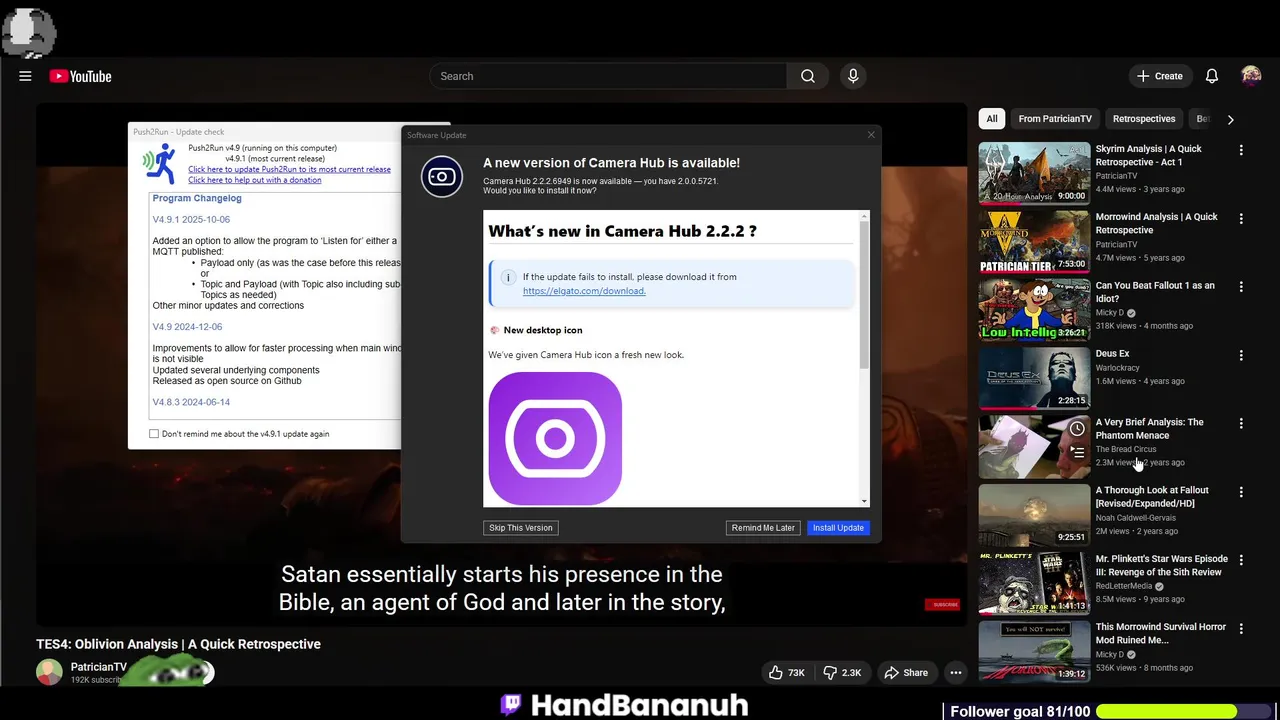Image resolution: width=1280 pixels, height=720 pixels.
Task: Start voice search with microphone icon
Action: pyautogui.click(x=853, y=76)
